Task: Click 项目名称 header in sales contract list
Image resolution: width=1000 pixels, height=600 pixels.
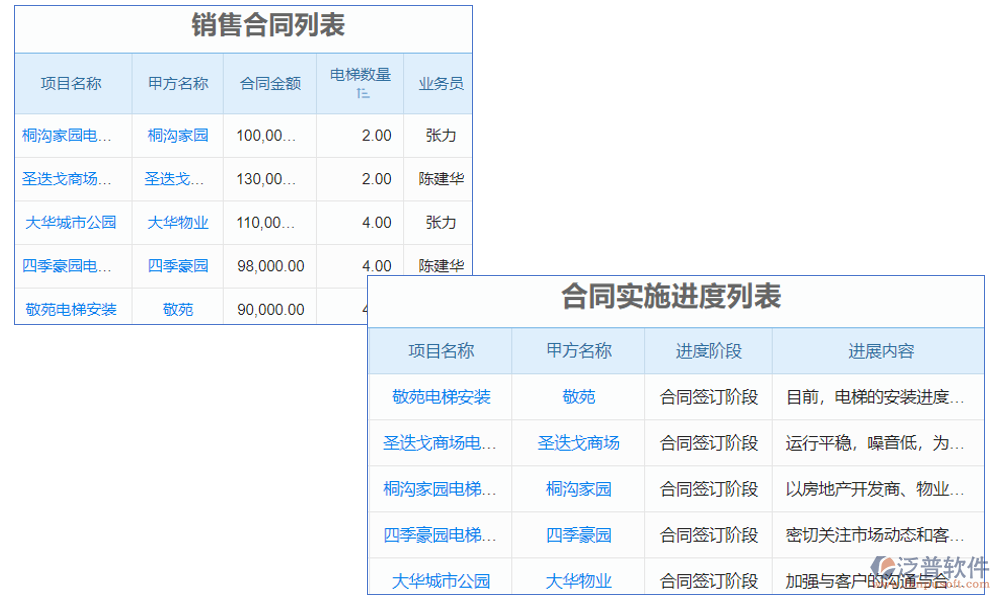Action: click(72, 84)
